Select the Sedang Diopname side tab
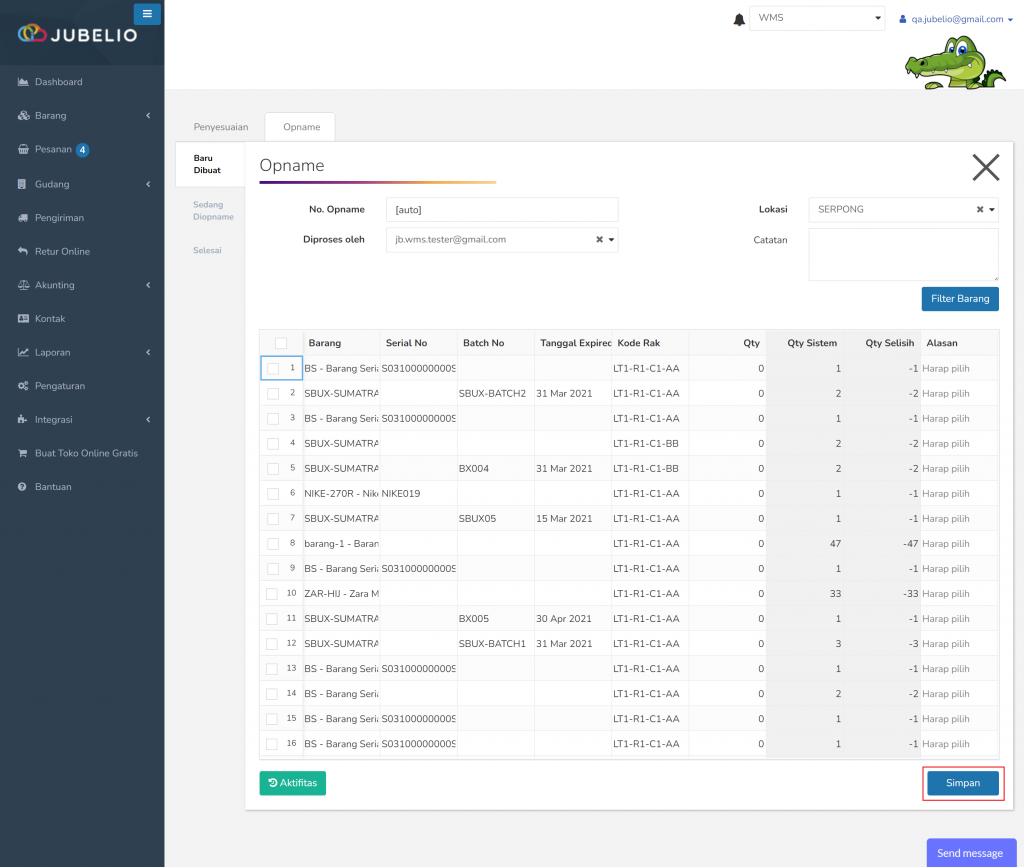1024x867 pixels. point(213,211)
